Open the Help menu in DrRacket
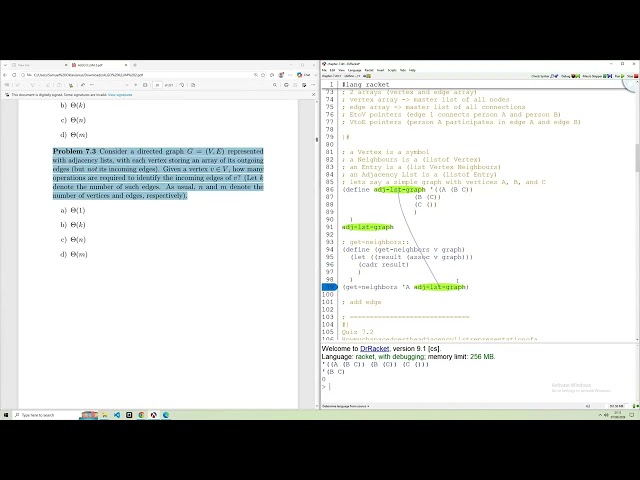 [x=412, y=70]
